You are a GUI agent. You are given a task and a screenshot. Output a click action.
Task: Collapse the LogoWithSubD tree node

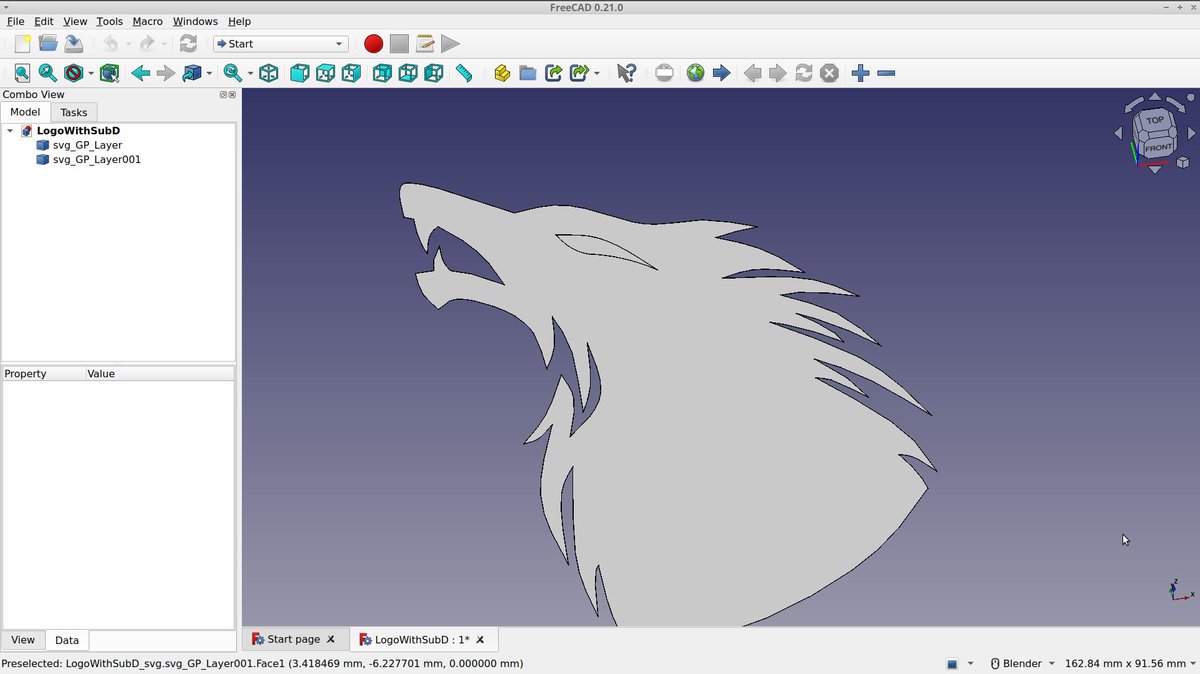[10, 130]
